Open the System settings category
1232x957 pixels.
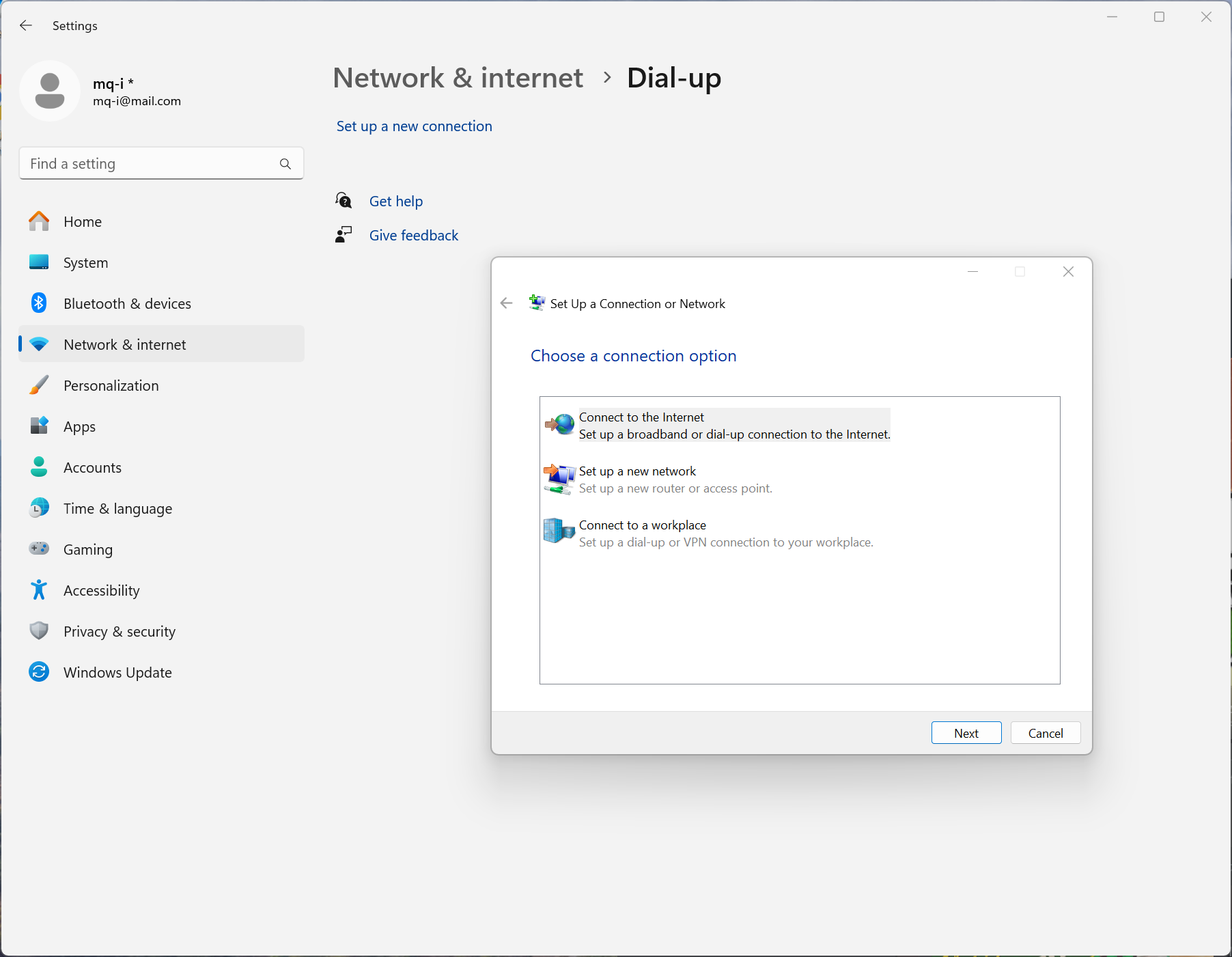[162, 262]
